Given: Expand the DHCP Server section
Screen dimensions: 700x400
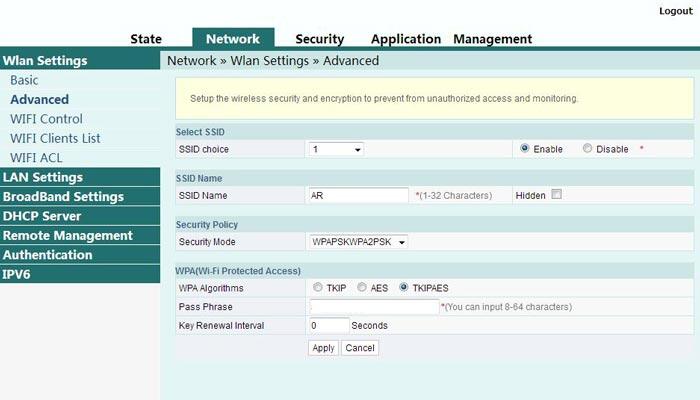Looking at the screenshot, I should coord(42,216).
